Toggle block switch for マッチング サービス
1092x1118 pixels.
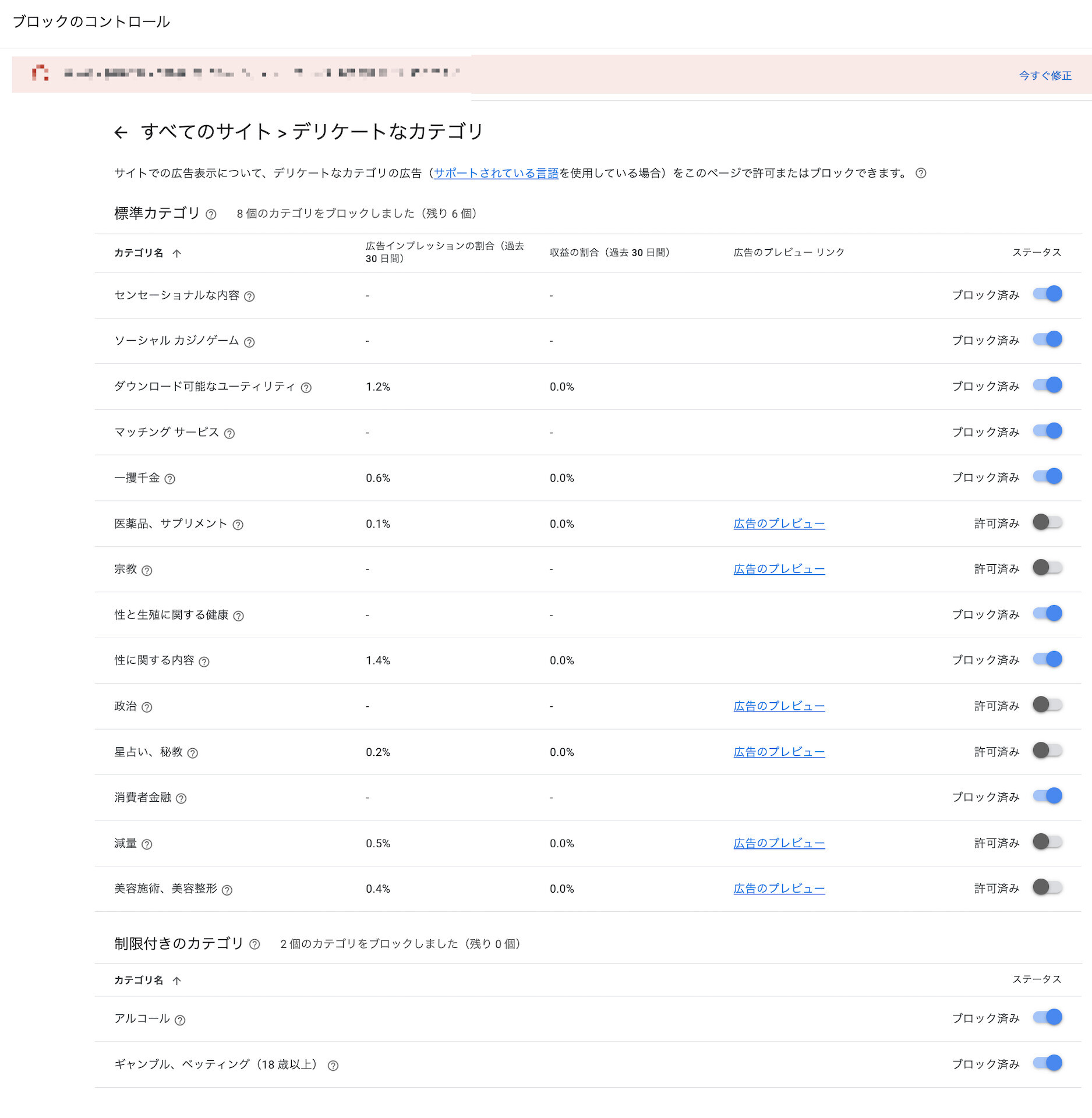coord(1047,431)
